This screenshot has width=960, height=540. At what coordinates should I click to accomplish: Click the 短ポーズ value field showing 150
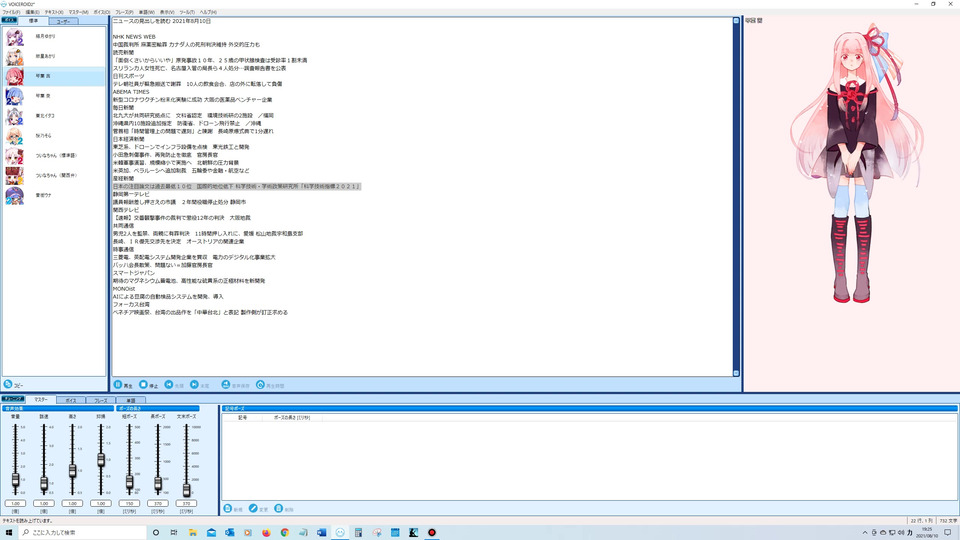129,503
